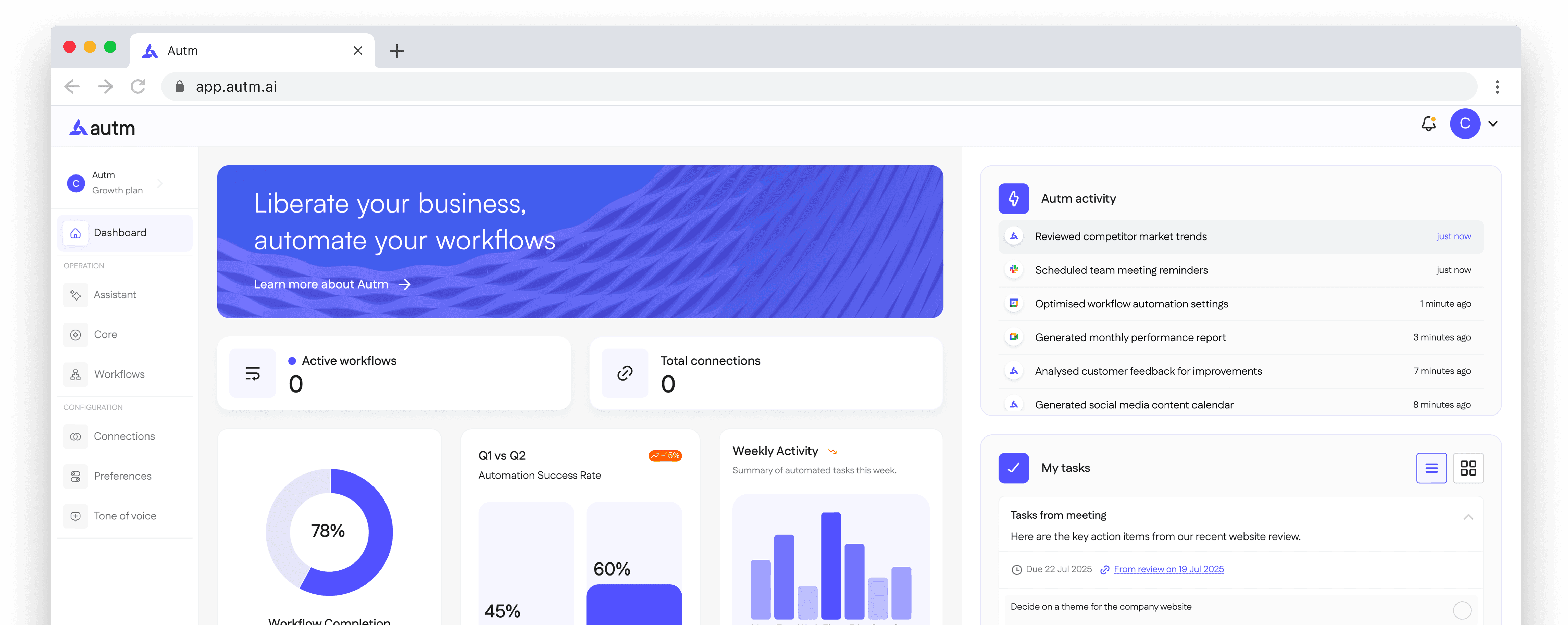Open the Preferences menu item
This screenshot has height=625, width=1568.
pos(122,476)
